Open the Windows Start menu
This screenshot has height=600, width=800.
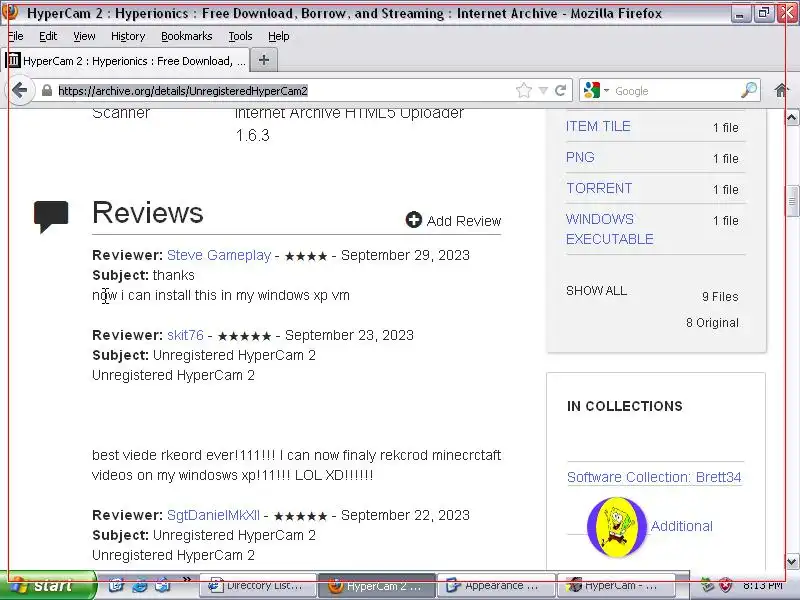click(48, 585)
